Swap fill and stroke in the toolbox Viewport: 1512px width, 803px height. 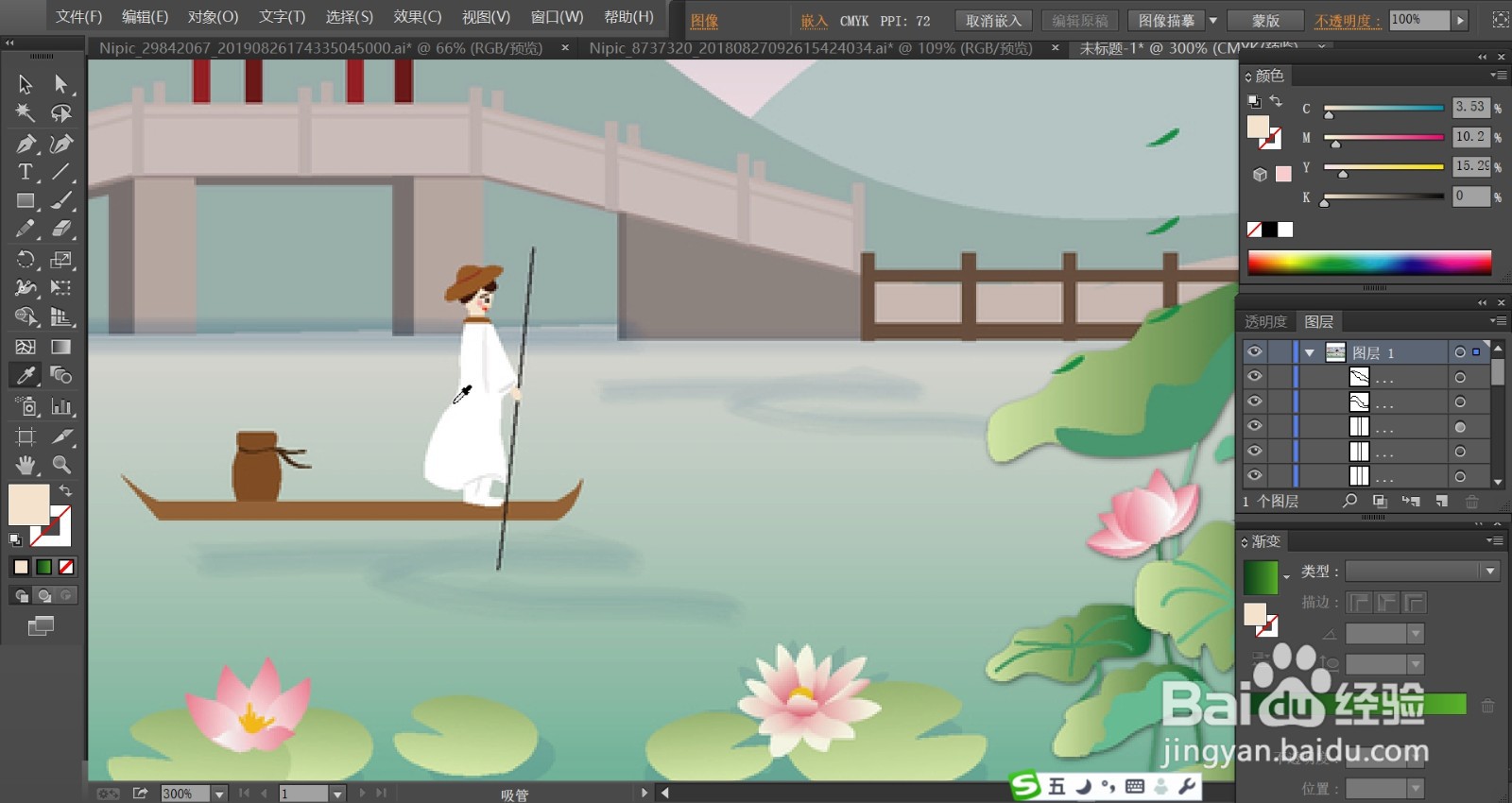tap(65, 490)
